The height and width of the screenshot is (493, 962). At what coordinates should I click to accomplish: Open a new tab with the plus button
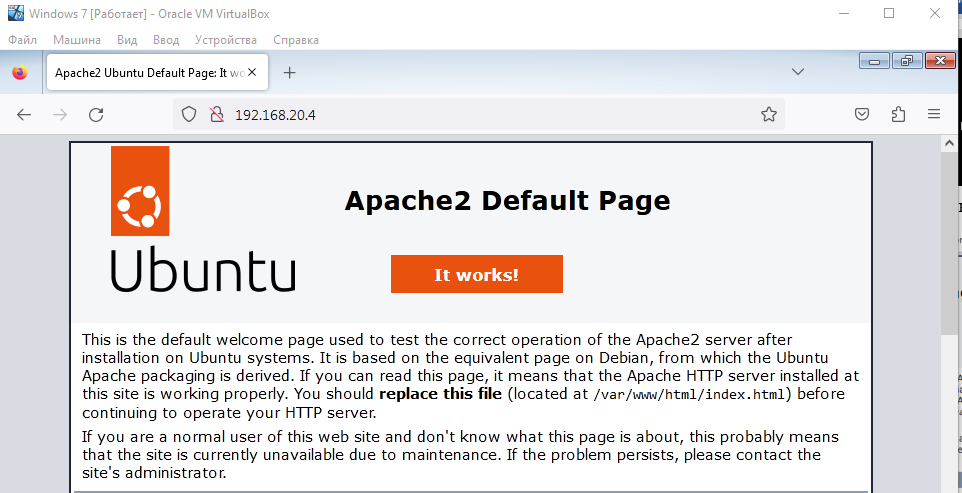pyautogui.click(x=290, y=72)
